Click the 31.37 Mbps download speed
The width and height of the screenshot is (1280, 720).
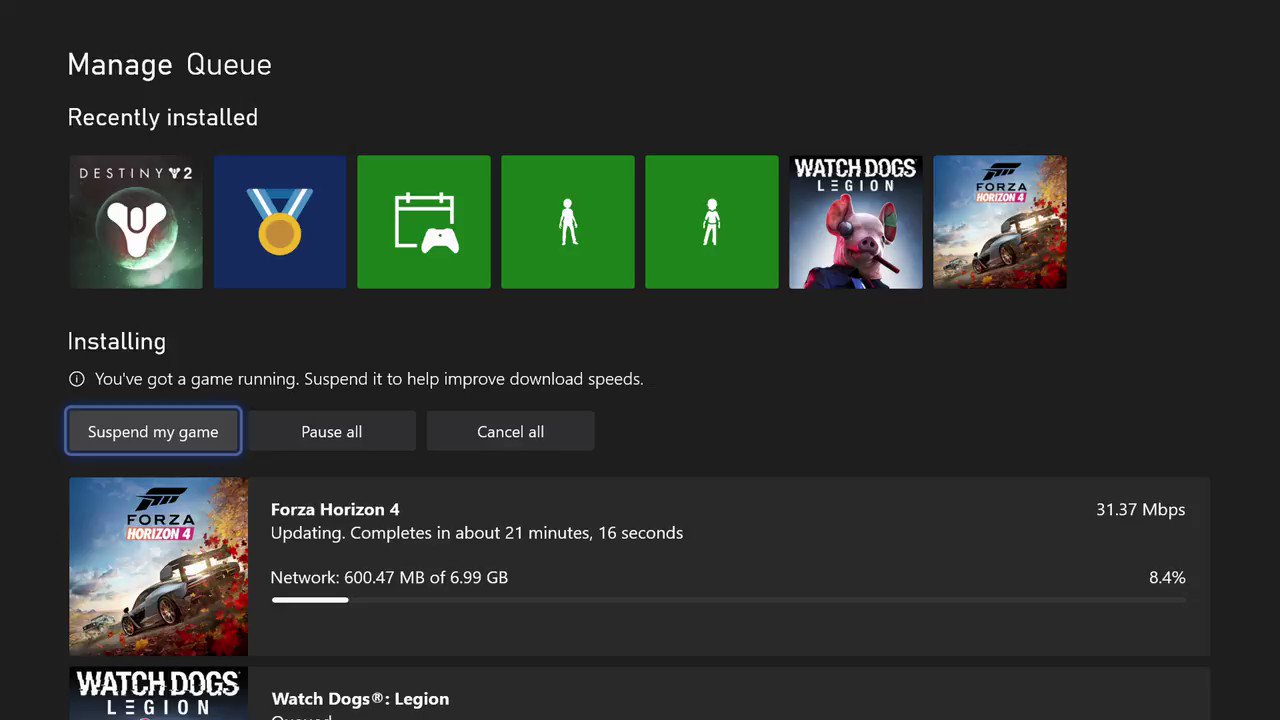tap(1140, 509)
